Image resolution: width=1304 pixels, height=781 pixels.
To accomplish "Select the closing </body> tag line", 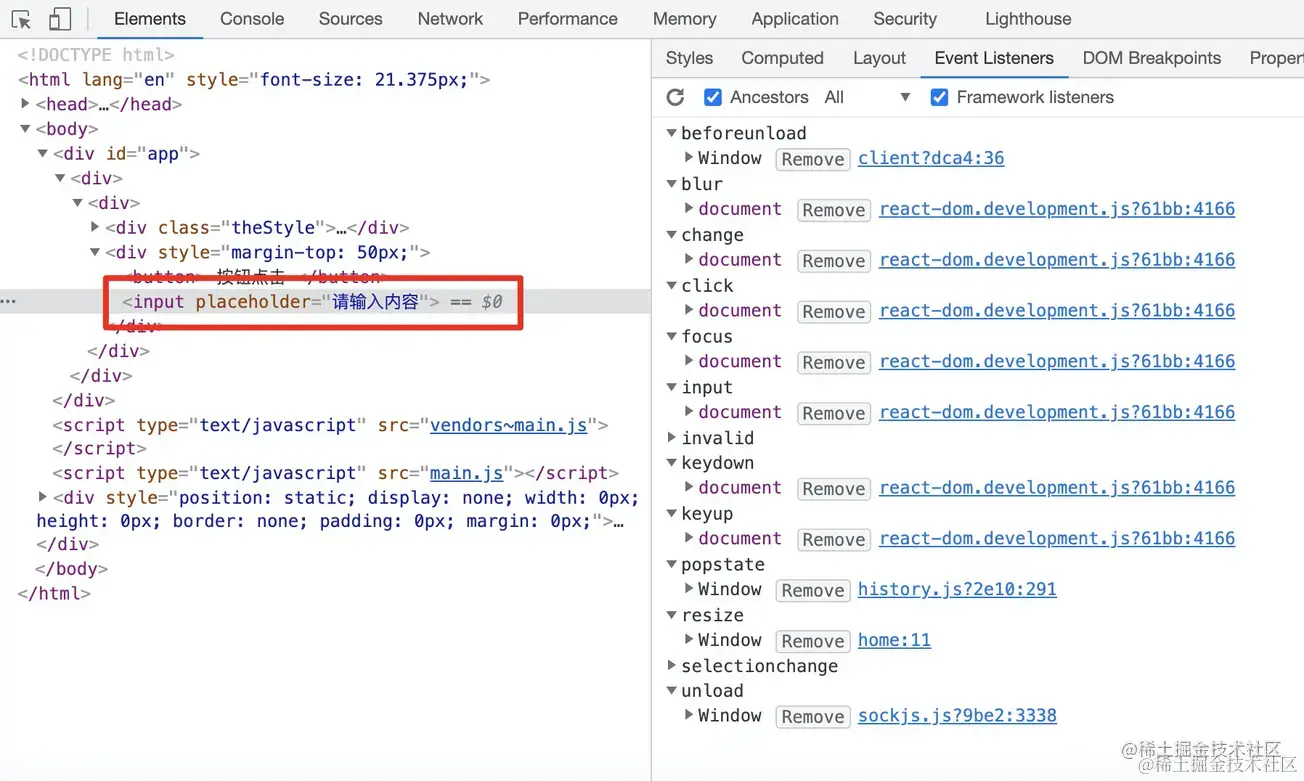I will [71, 569].
